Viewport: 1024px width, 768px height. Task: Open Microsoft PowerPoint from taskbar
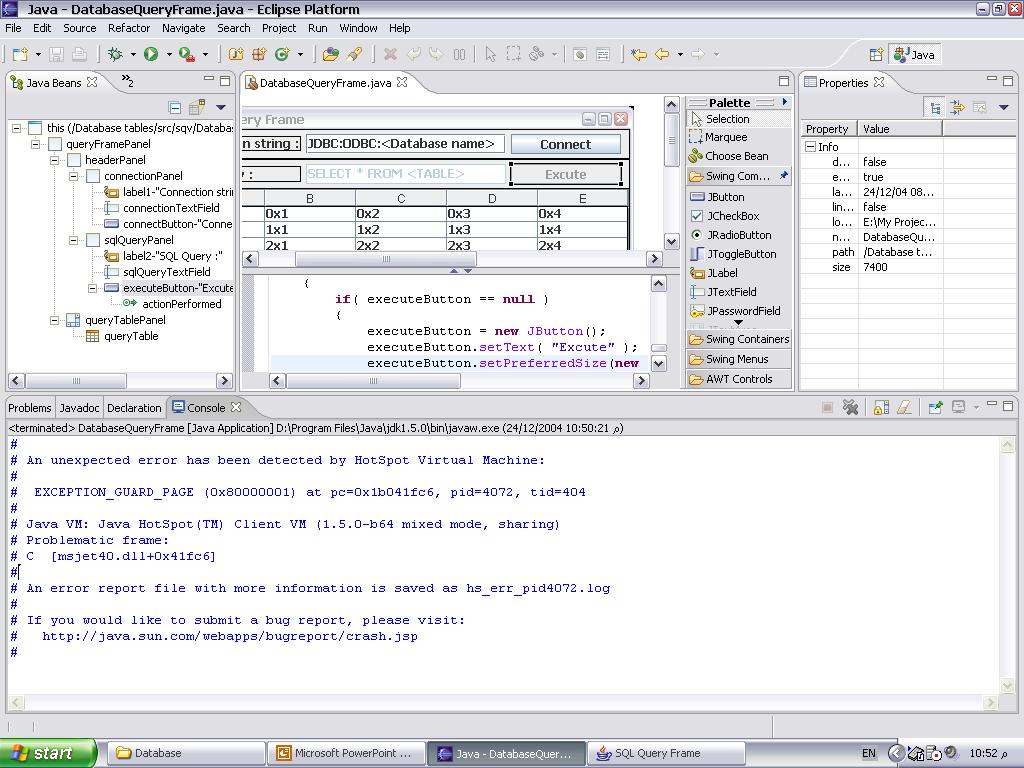345,753
